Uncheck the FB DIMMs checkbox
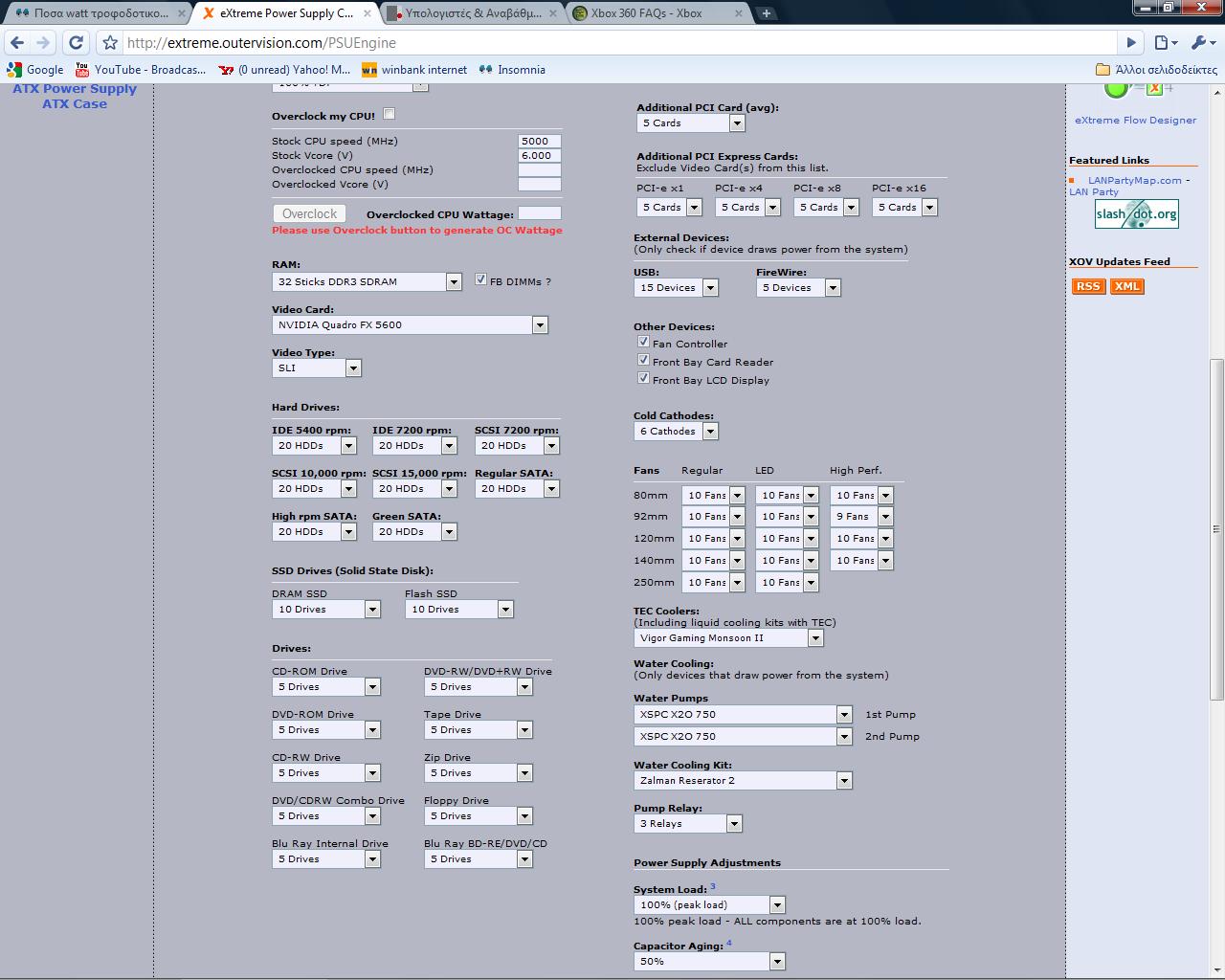This screenshot has width=1225, height=980. (480, 279)
